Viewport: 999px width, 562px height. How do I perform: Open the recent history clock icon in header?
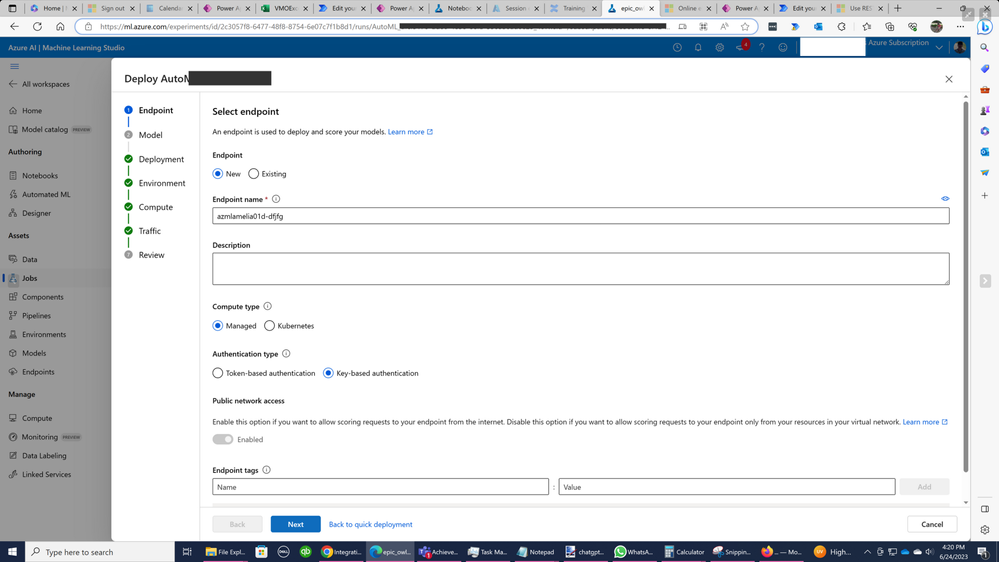[x=677, y=48]
